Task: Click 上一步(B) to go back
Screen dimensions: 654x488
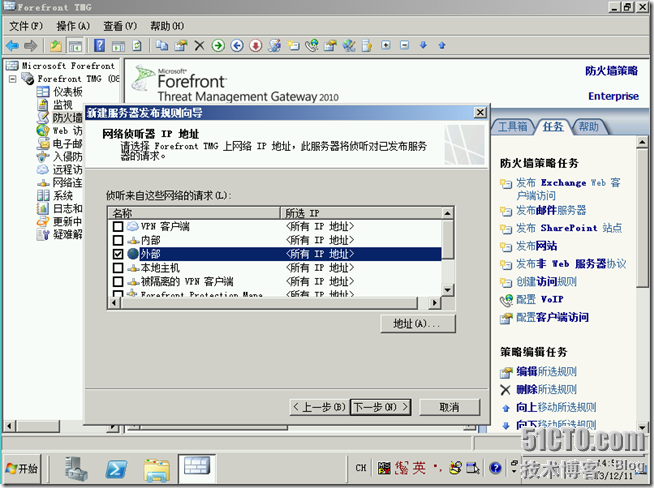Action: [x=319, y=407]
